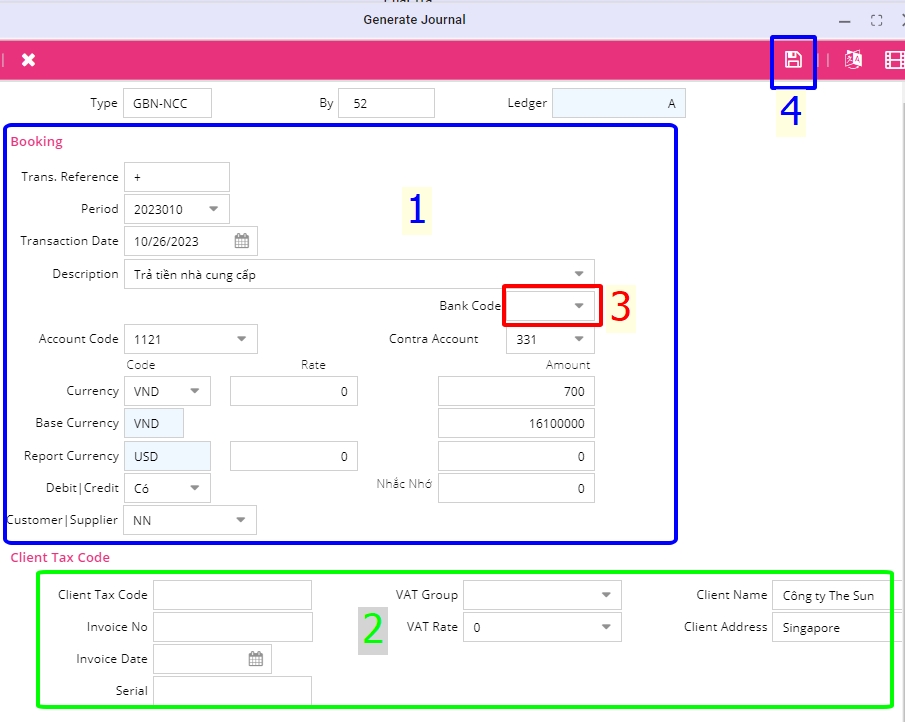The image size is (905, 722).
Task: Click the Trans. Reference input field
Action: tap(177, 177)
